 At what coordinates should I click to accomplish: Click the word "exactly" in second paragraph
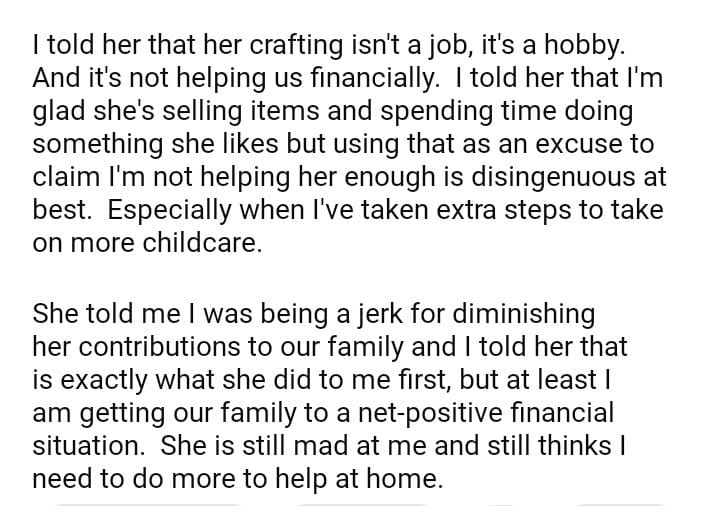[x=110, y=379]
